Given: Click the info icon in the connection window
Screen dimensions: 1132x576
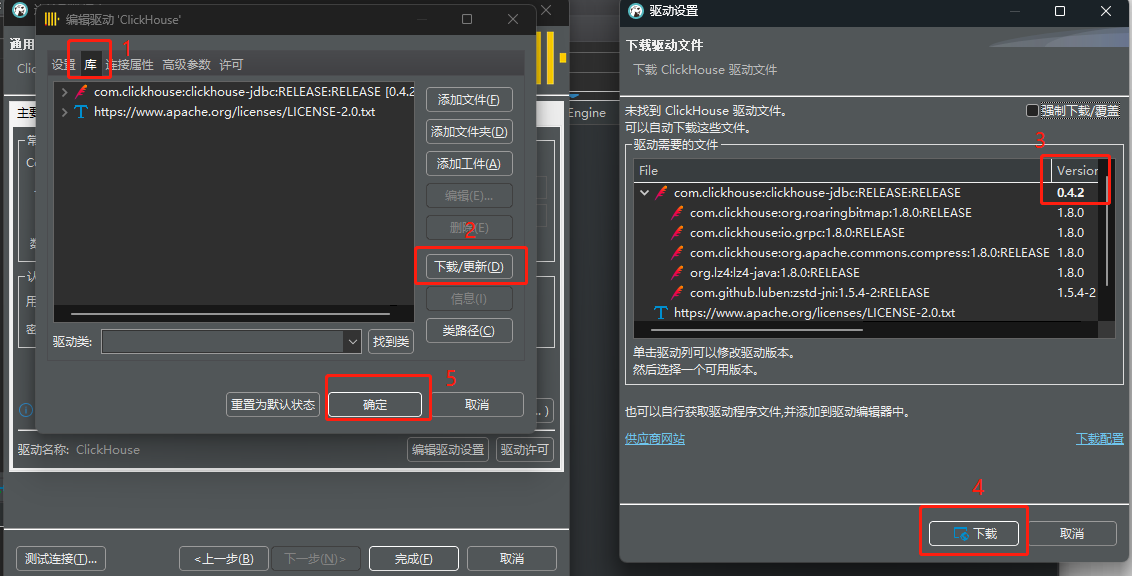Looking at the screenshot, I should pos(25,409).
